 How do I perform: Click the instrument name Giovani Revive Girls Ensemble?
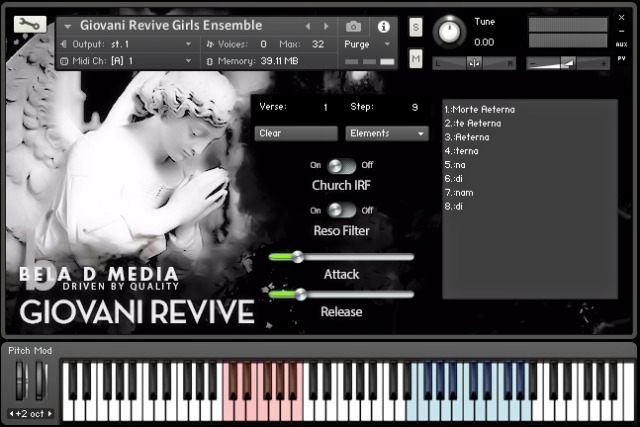pyautogui.click(x=171, y=26)
